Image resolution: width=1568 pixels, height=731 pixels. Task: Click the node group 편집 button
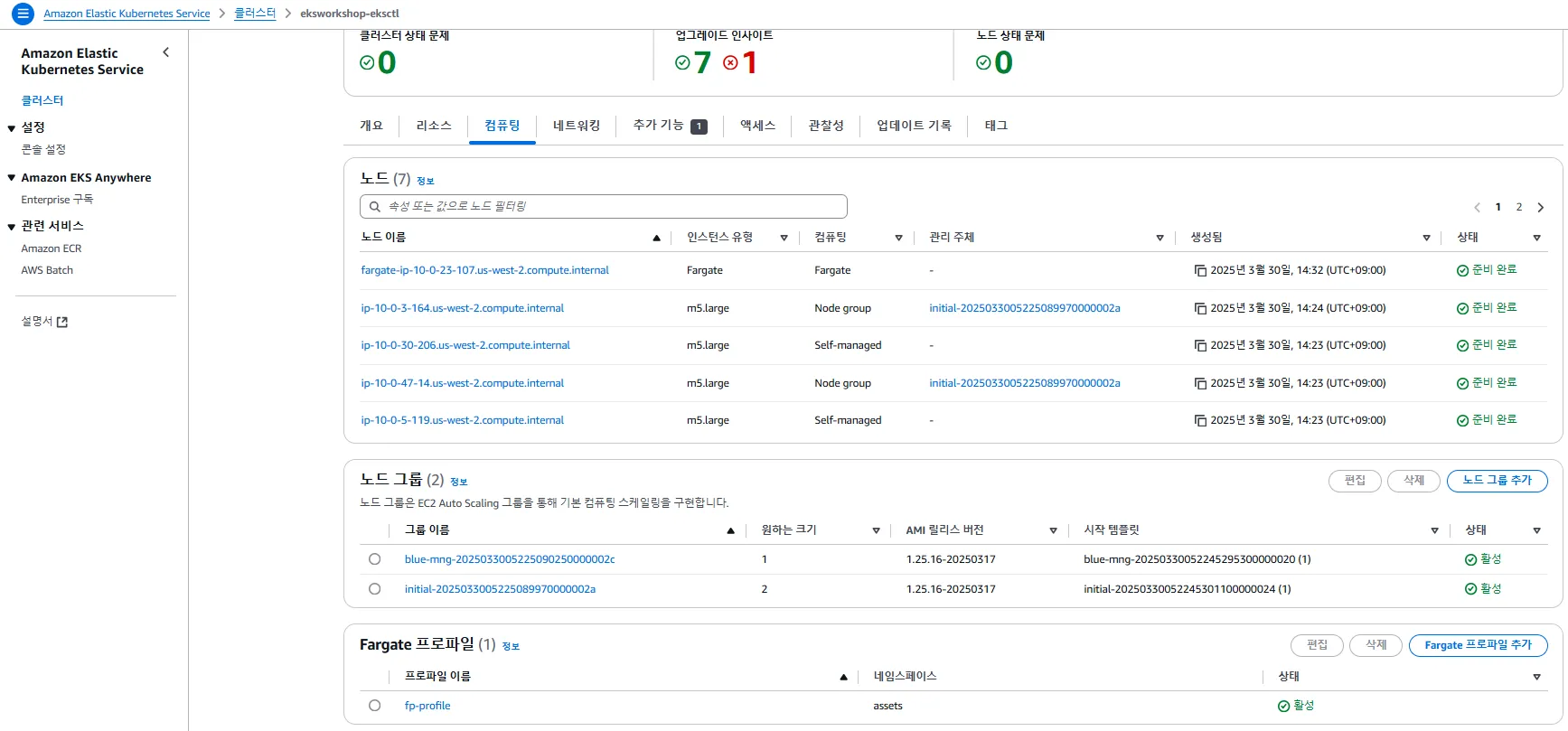tap(1355, 481)
